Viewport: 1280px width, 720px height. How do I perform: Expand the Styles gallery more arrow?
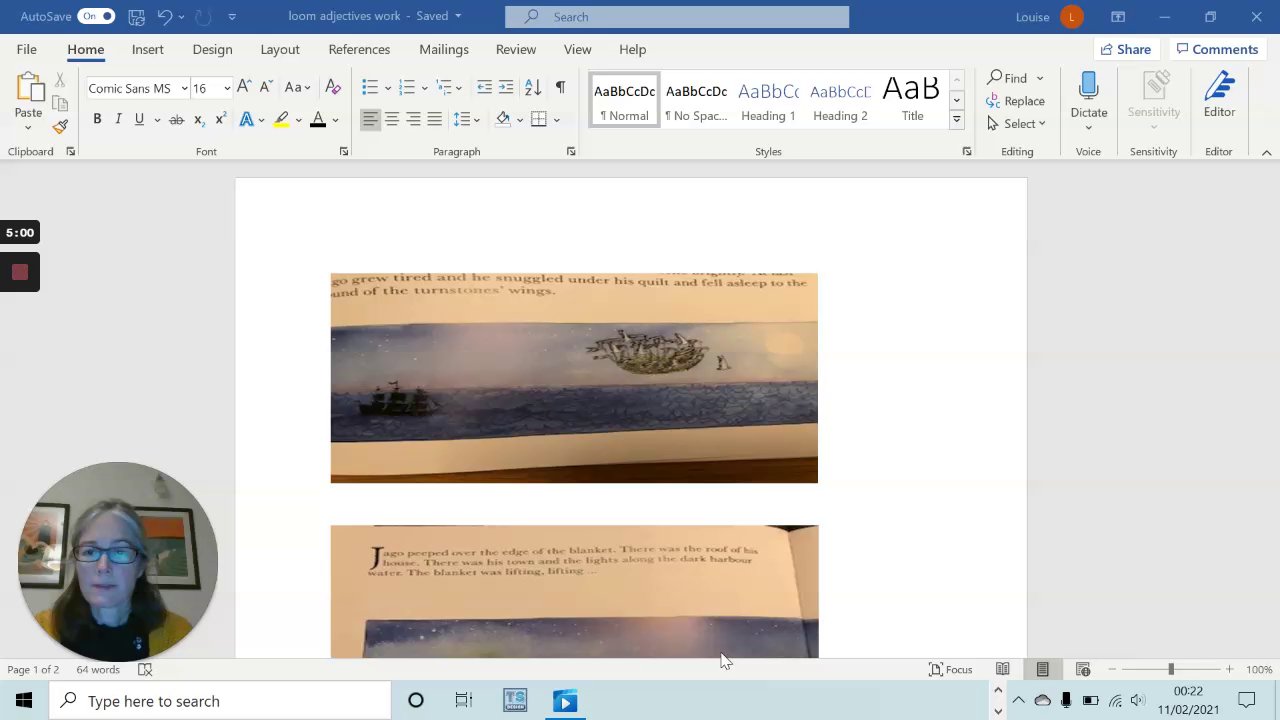tap(956, 120)
